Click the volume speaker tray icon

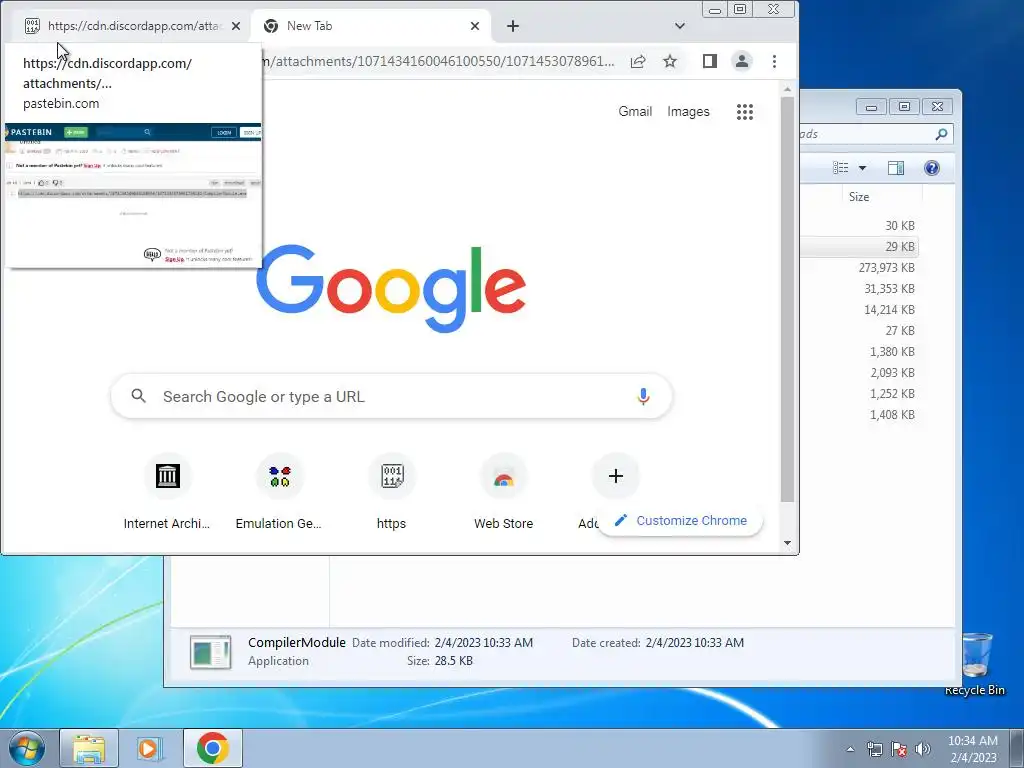pos(922,749)
